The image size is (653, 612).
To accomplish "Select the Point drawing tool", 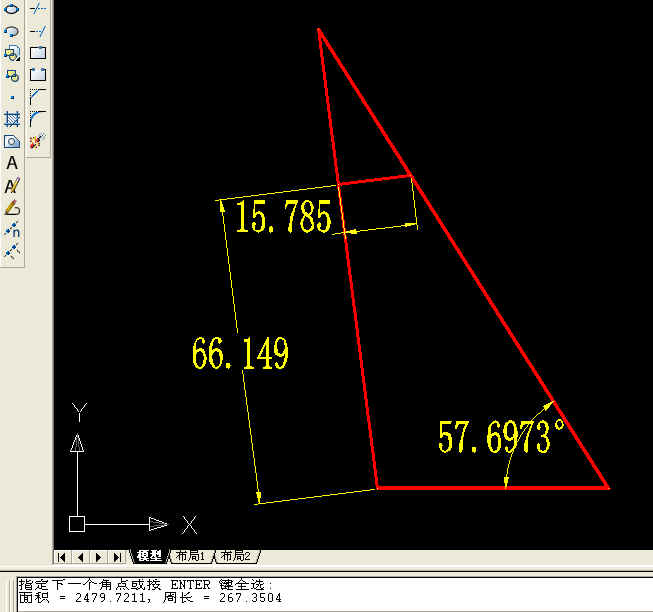I will pyautogui.click(x=12, y=98).
